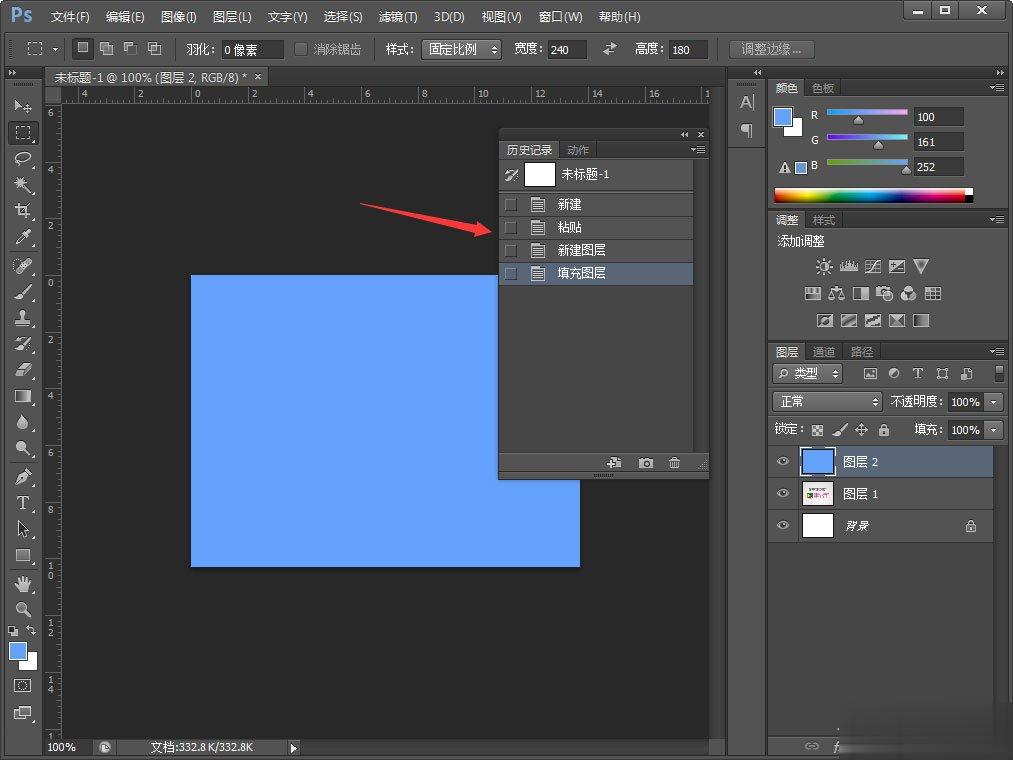Open the Color panel flyout menu
This screenshot has height=760, width=1013.
pos(997,87)
